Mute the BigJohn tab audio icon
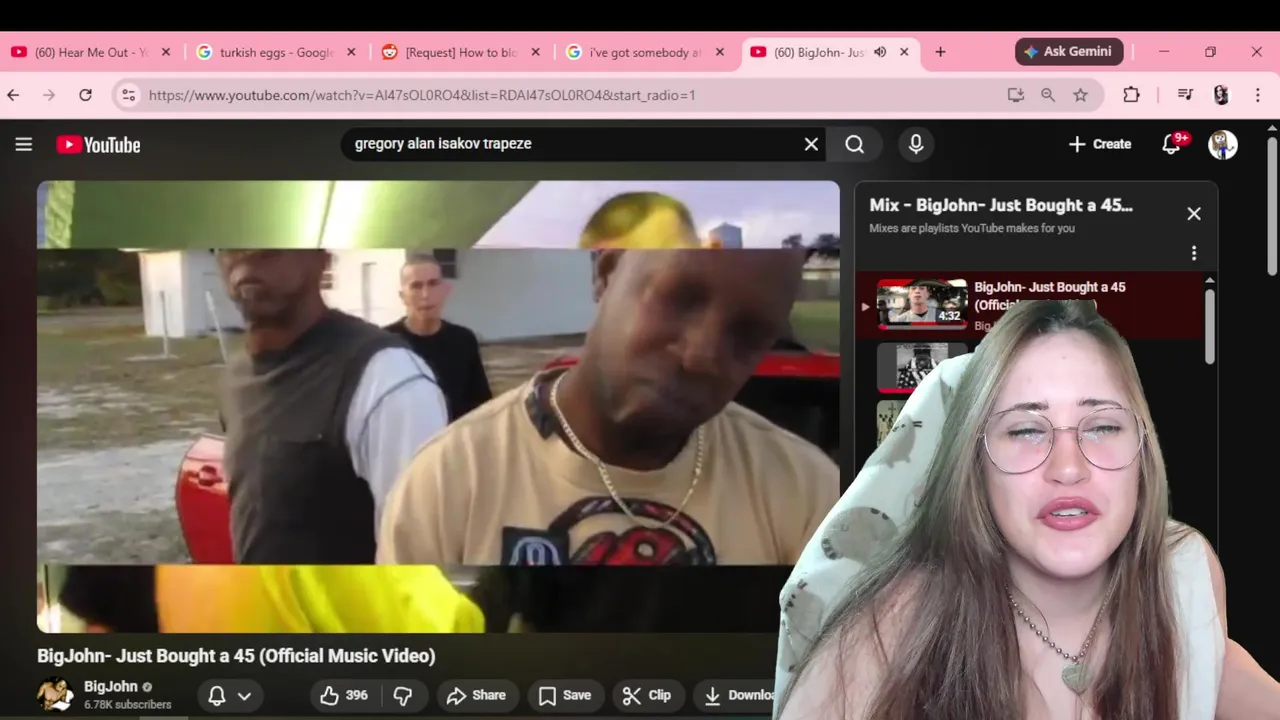 (x=880, y=52)
